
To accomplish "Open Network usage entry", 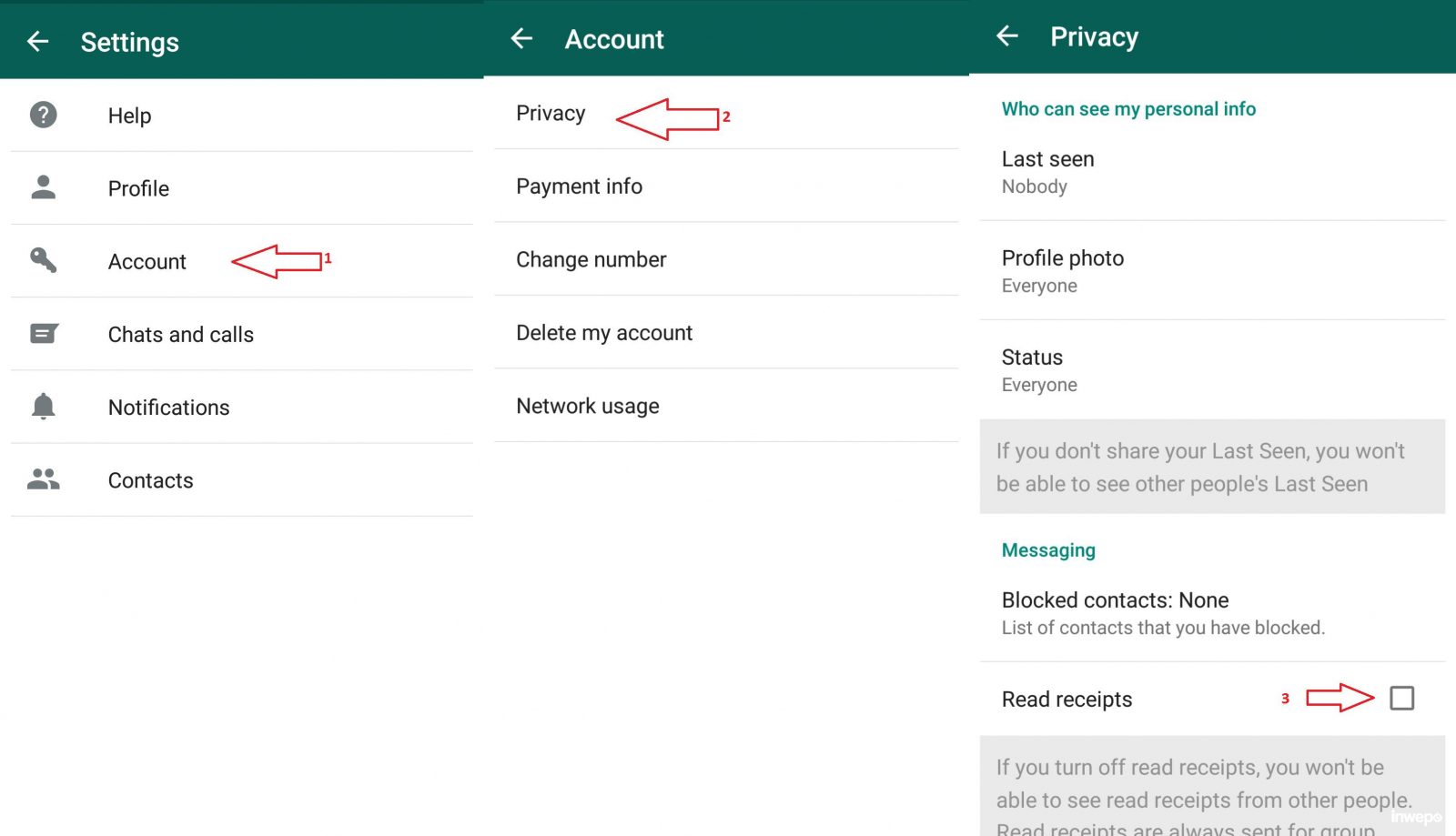I will coord(587,407).
